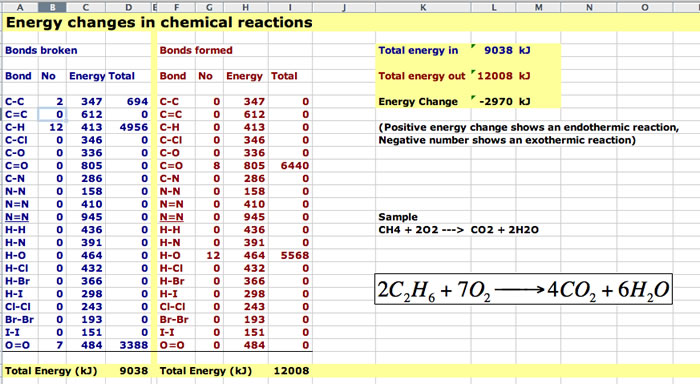Click the red Cl-Cl bond label

coord(172,307)
